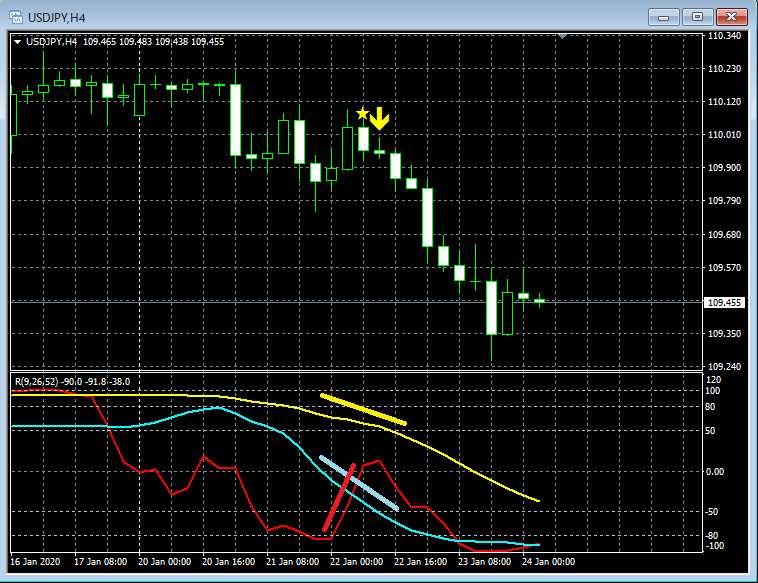Click the 22 Jan 00:00 time label
This screenshot has height=583, width=758.
point(356,562)
